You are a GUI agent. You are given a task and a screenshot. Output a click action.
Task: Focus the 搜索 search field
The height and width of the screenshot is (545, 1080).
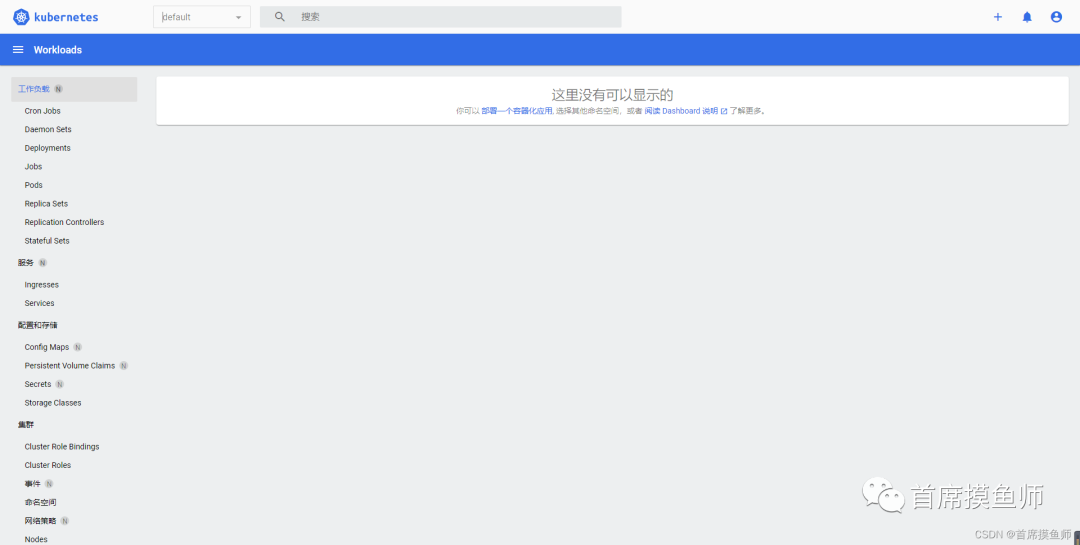click(441, 17)
